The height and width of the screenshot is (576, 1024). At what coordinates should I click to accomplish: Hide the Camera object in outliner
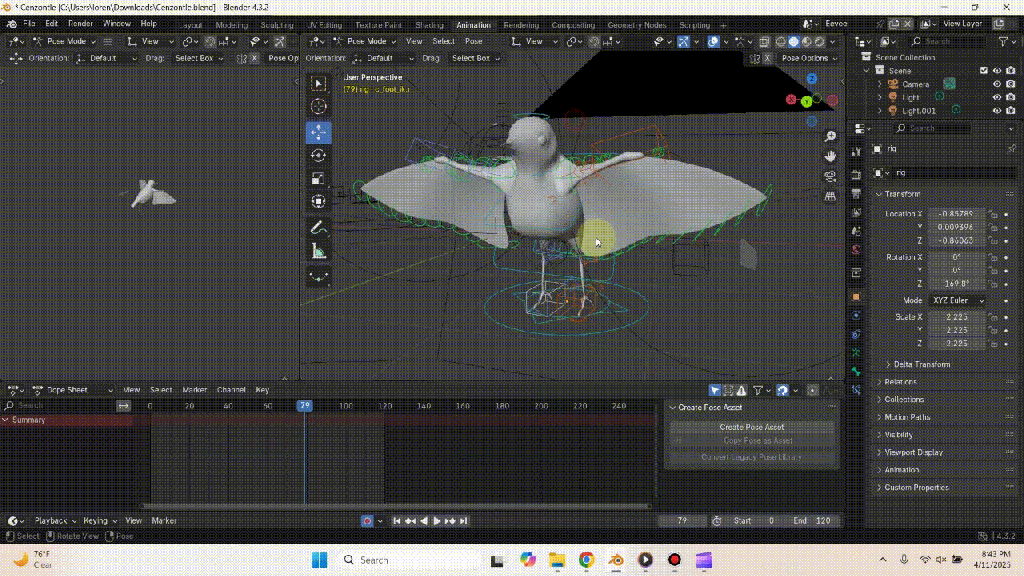pos(996,84)
